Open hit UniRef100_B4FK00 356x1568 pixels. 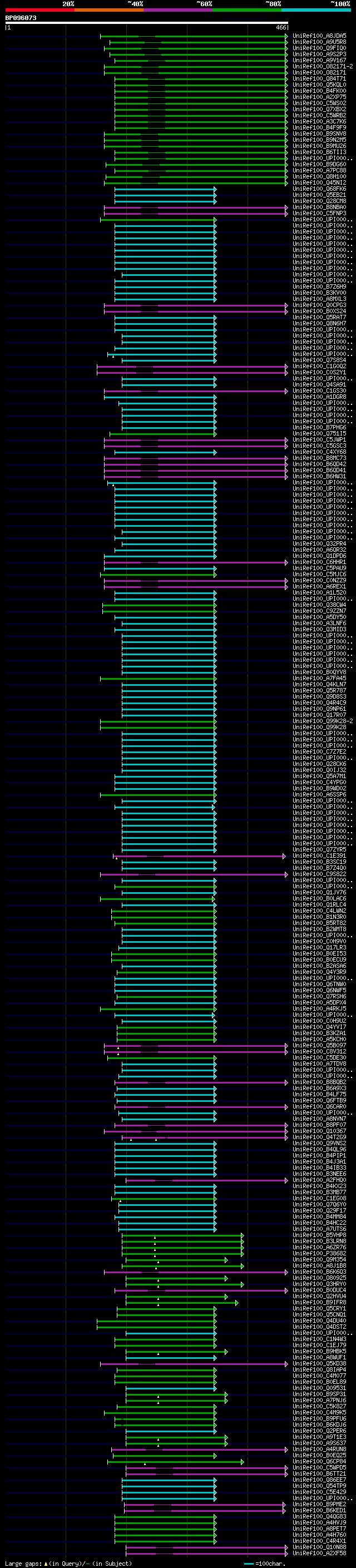(319, 91)
